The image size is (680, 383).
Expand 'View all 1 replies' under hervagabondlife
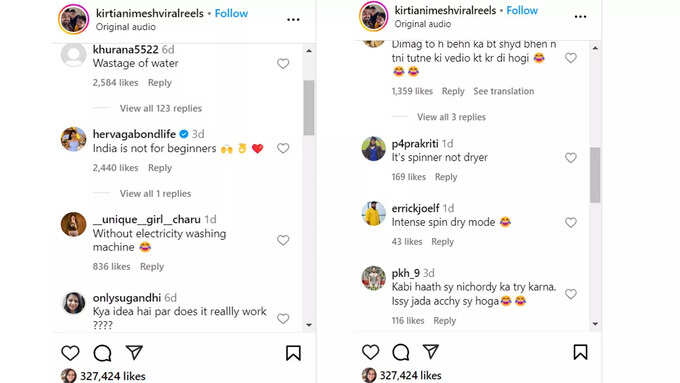(x=155, y=193)
